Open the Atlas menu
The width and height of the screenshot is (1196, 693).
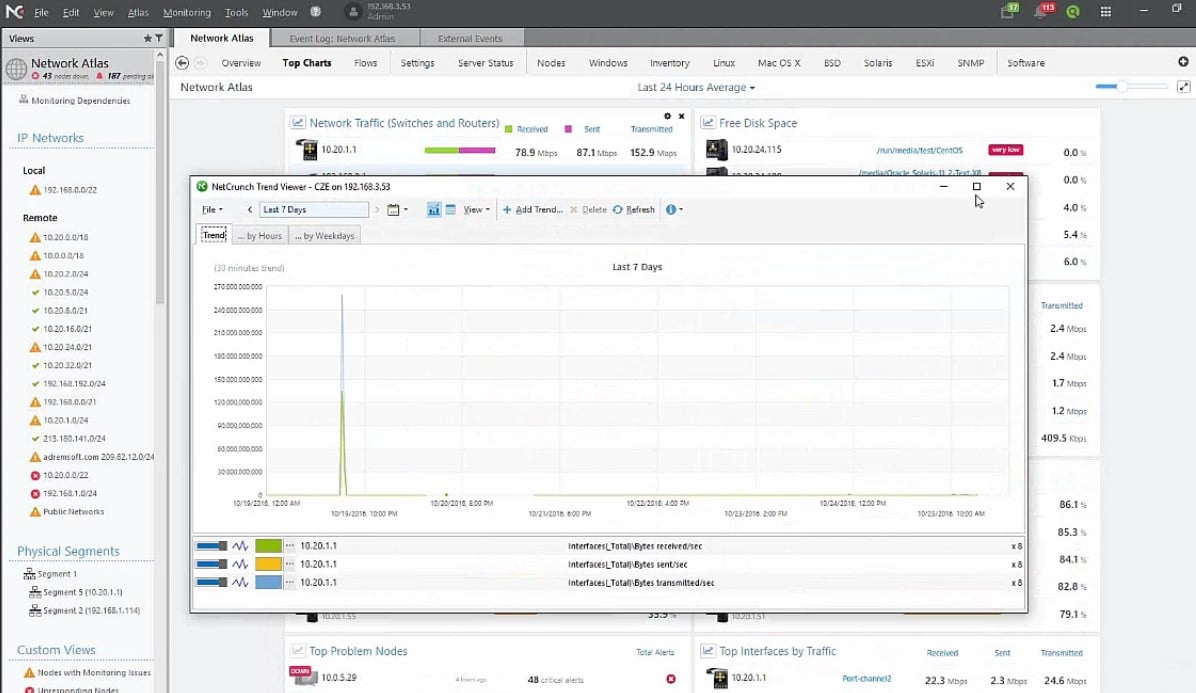point(138,12)
